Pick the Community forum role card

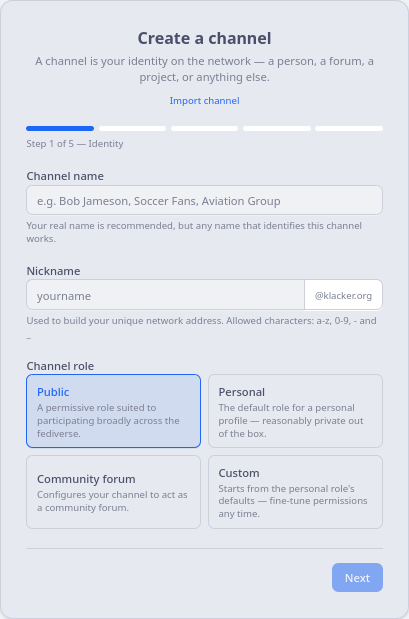pos(114,492)
